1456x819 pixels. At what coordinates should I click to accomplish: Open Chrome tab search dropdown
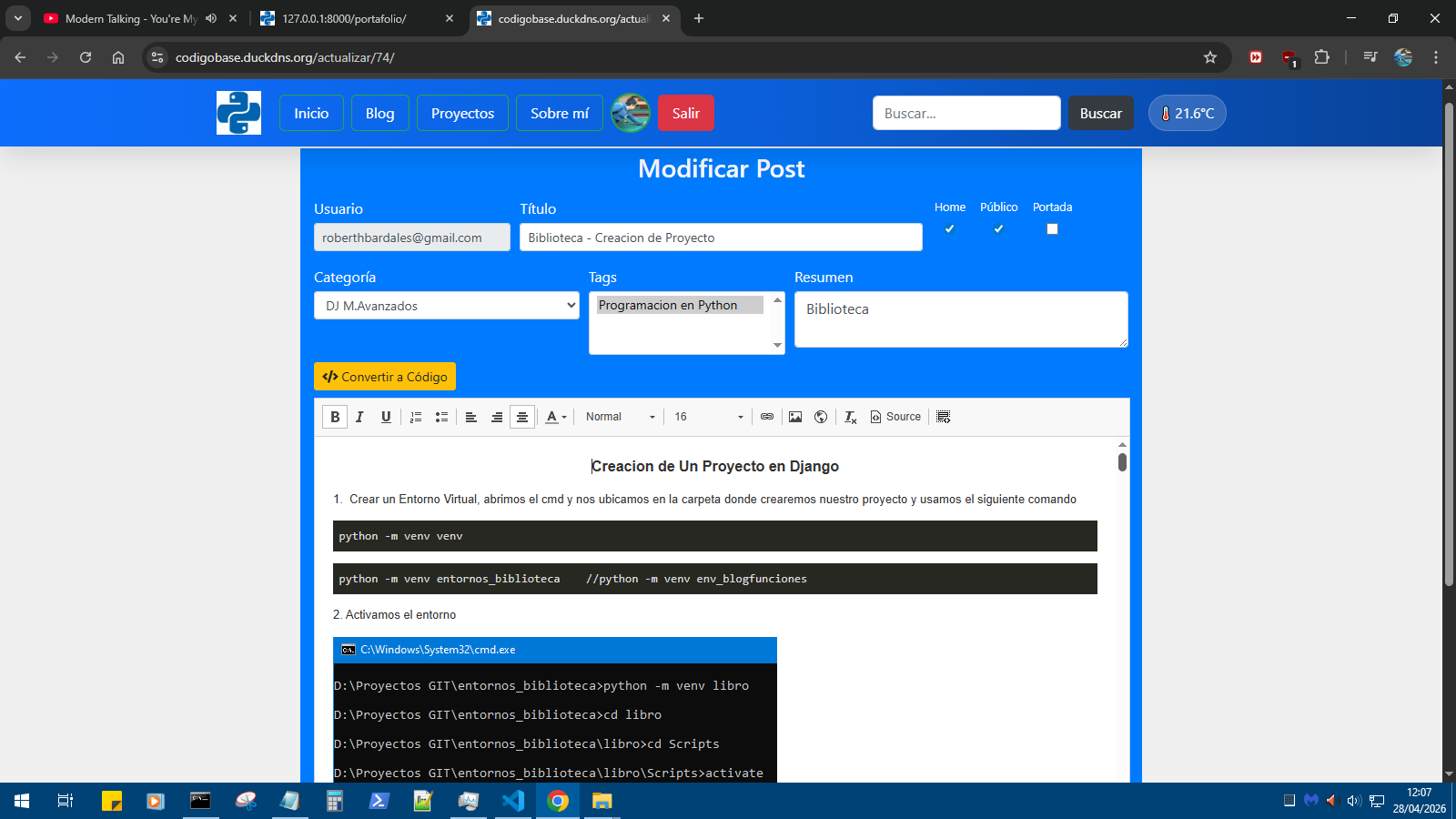pos(17,18)
